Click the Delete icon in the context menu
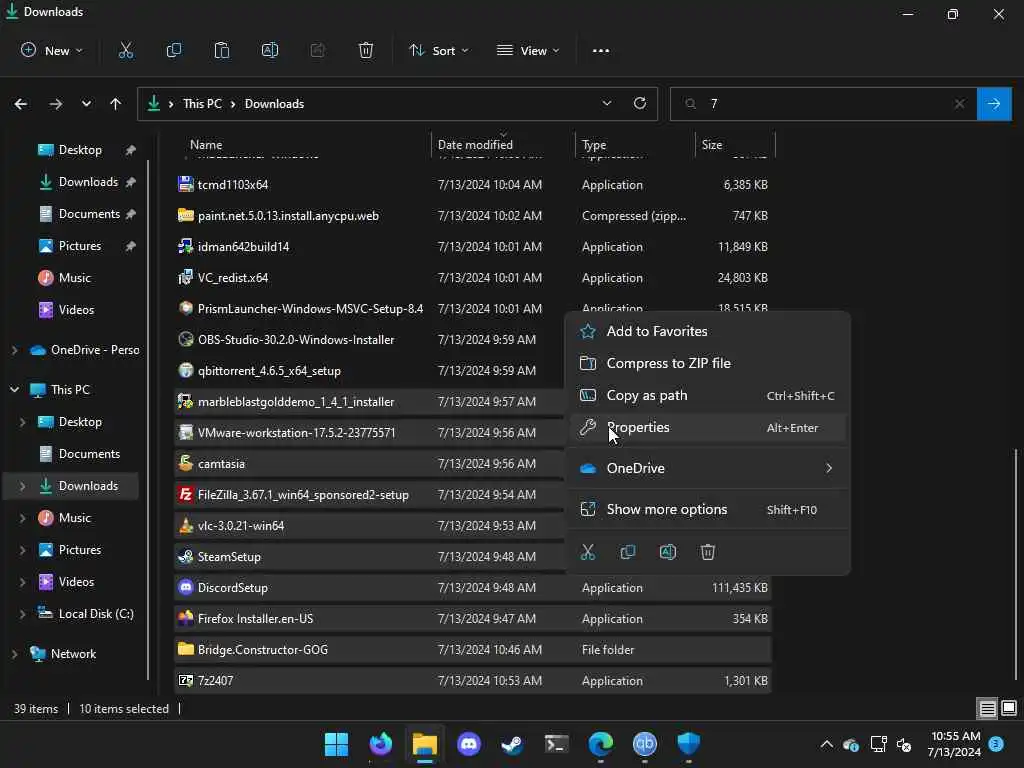The height and width of the screenshot is (768, 1024). pos(708,552)
